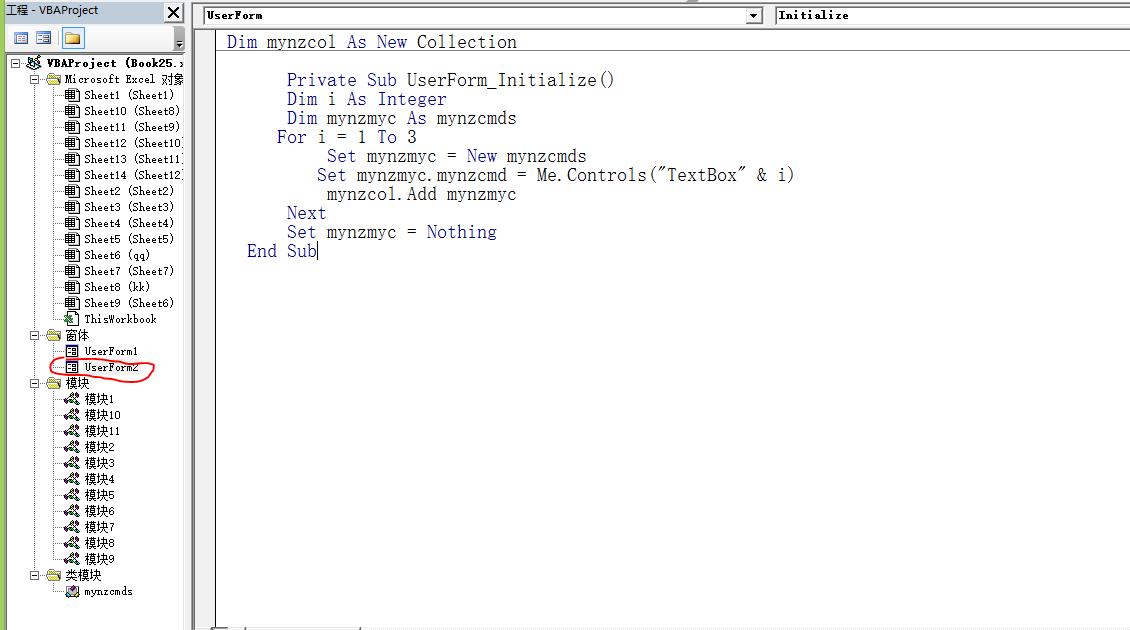Viewport: 1130px width, 630px height.
Task: Select UserForm1 form icon
Action: click(72, 351)
